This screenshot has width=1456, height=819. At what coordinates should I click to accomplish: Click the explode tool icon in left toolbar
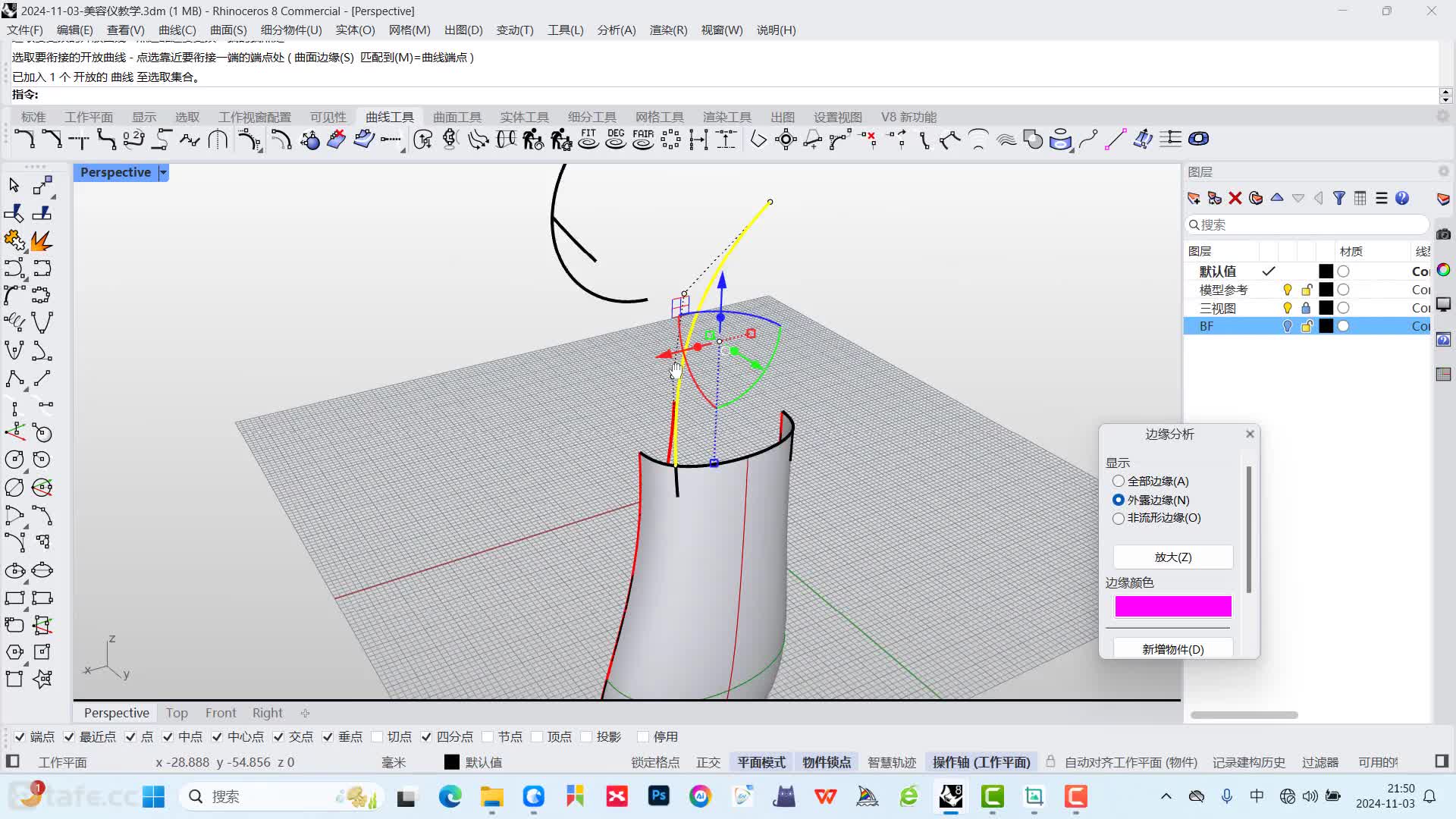coord(42,241)
